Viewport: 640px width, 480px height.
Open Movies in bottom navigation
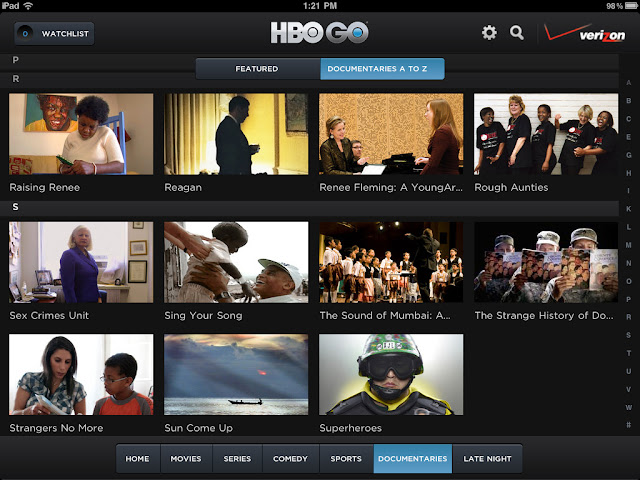point(186,458)
